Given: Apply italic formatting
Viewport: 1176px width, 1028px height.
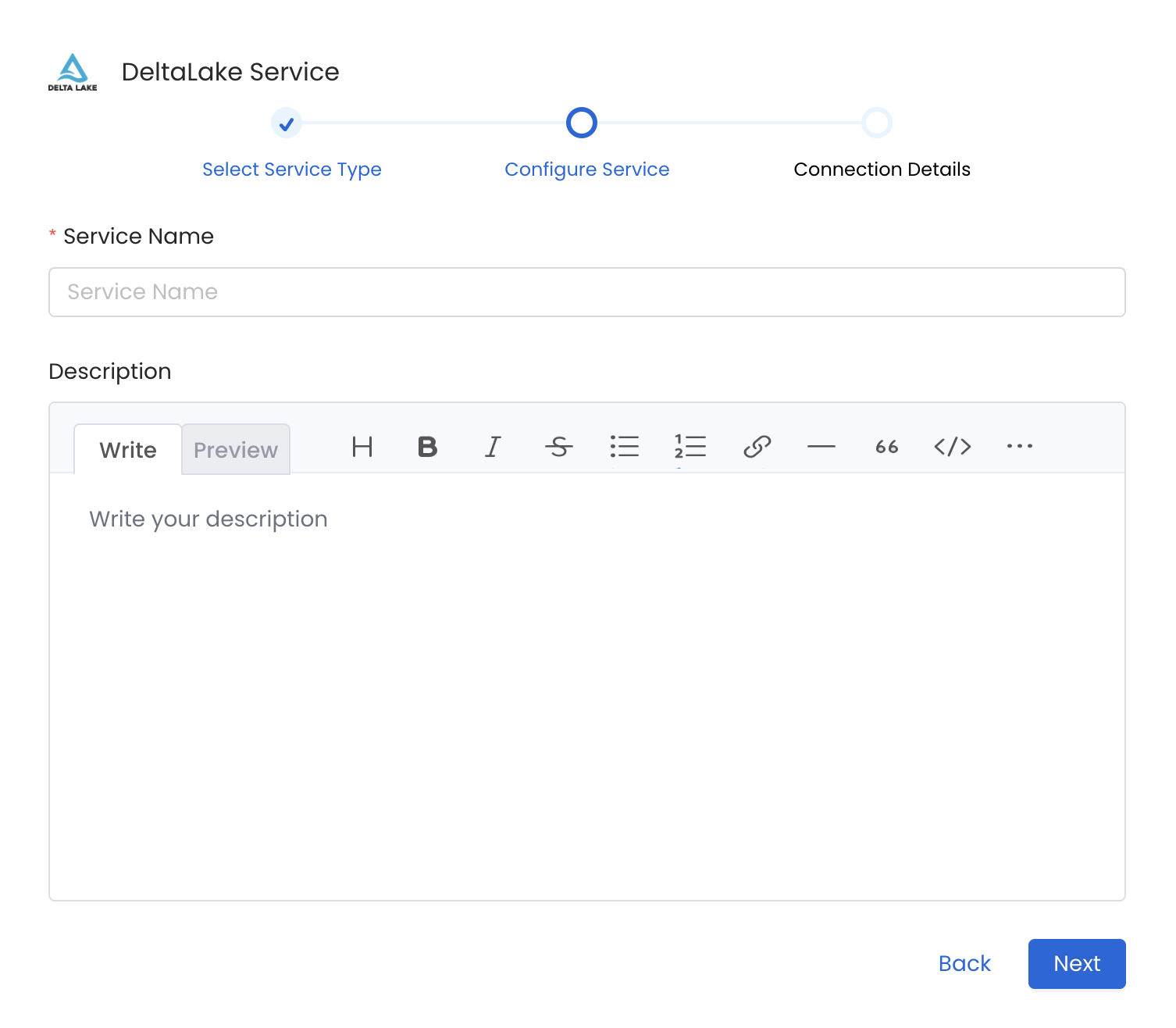Looking at the screenshot, I should [x=493, y=448].
